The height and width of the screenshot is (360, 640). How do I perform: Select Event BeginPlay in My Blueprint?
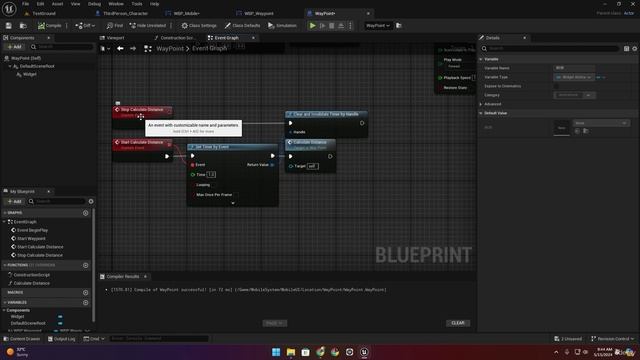click(x=32, y=230)
